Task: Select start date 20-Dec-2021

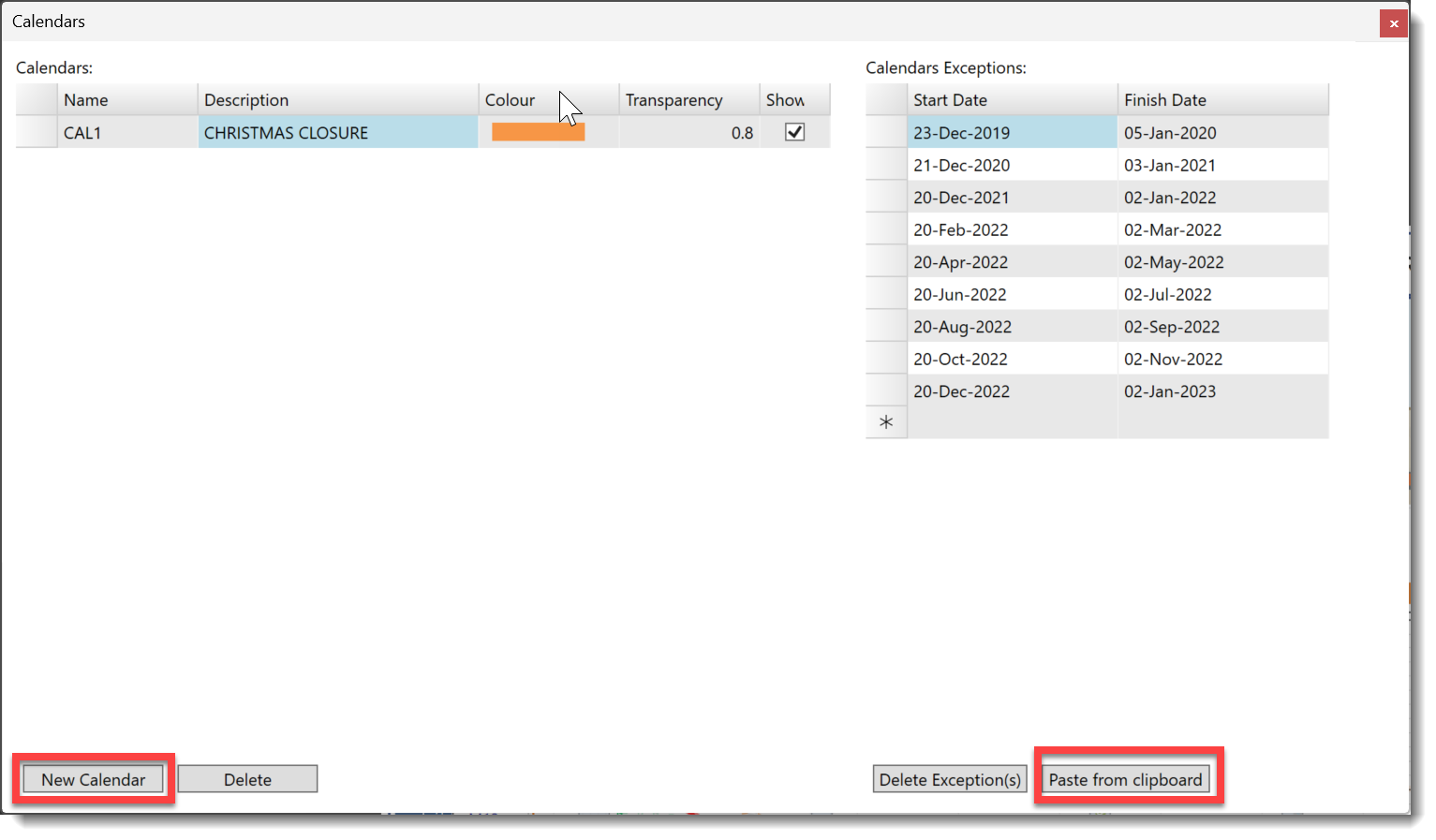Action: (x=1013, y=197)
